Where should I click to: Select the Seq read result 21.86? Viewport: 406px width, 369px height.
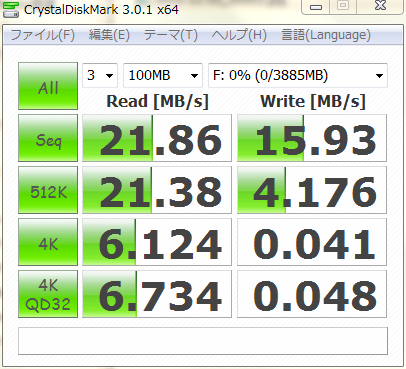(157, 138)
